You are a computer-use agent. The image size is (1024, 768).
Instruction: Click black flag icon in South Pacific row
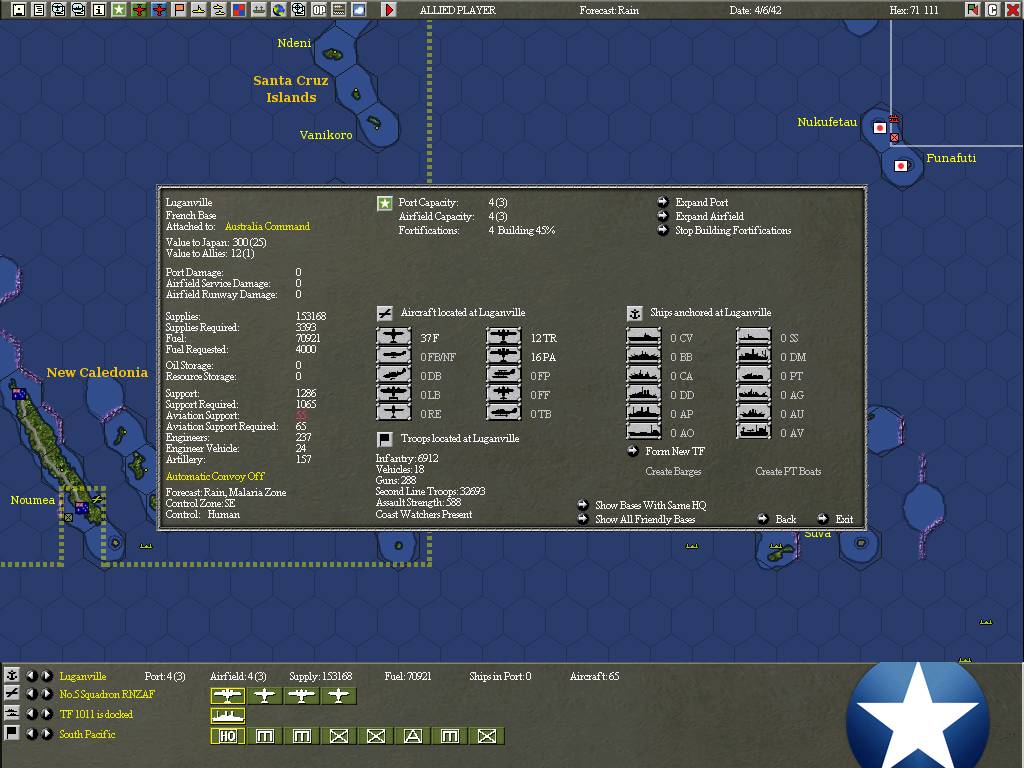[x=11, y=733]
